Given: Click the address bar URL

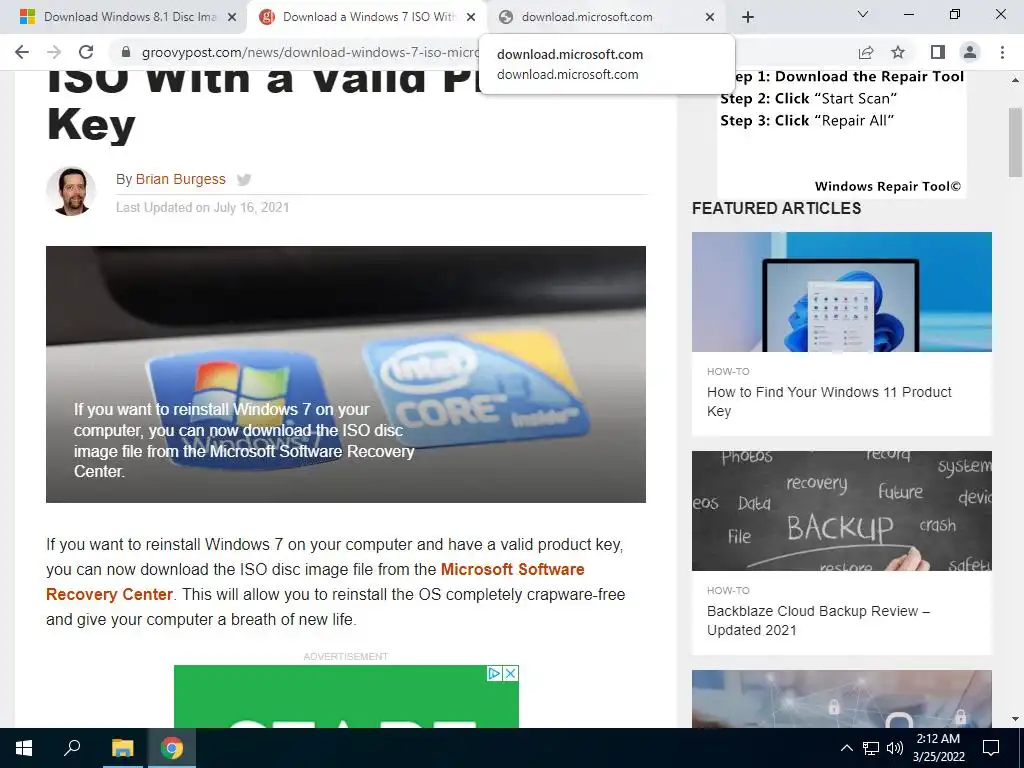Looking at the screenshot, I should click(310, 52).
